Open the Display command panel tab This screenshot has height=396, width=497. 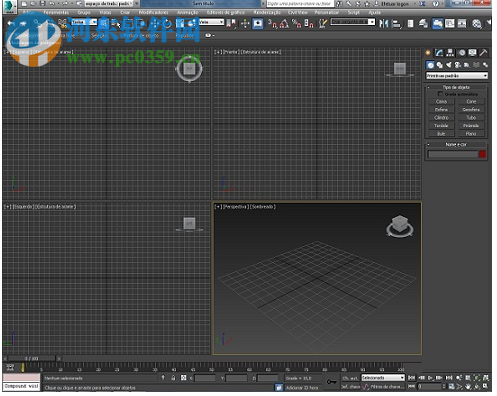pos(472,53)
